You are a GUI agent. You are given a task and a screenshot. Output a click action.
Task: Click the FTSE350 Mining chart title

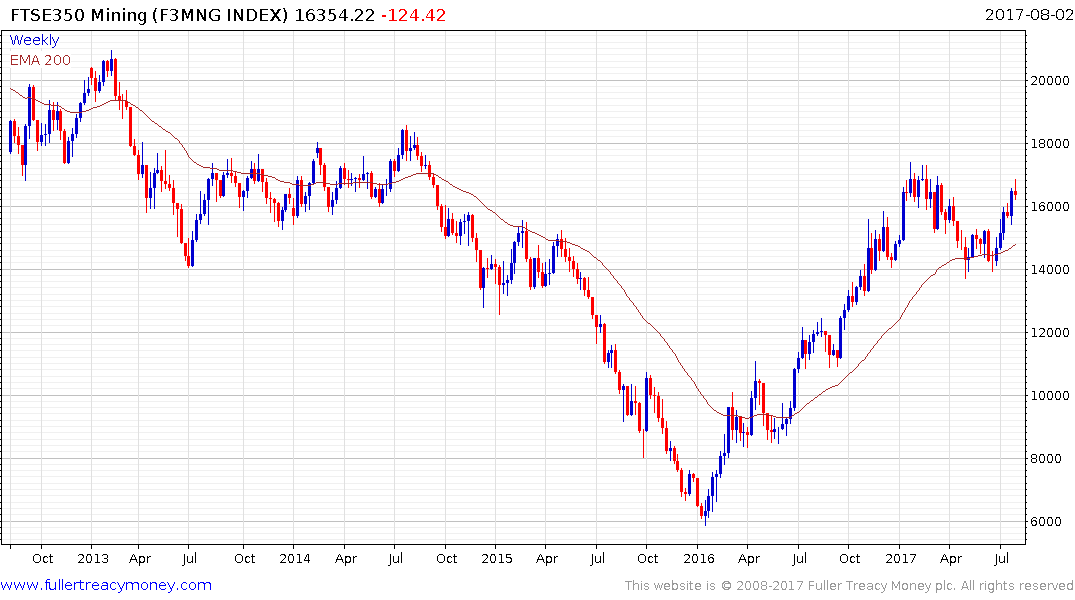tap(149, 15)
